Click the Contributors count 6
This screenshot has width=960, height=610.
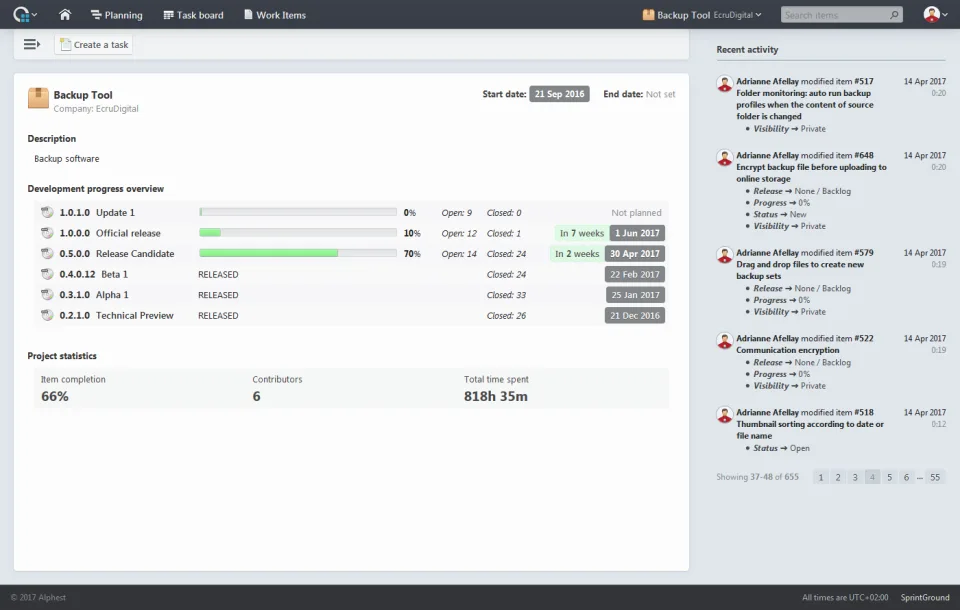(257, 396)
